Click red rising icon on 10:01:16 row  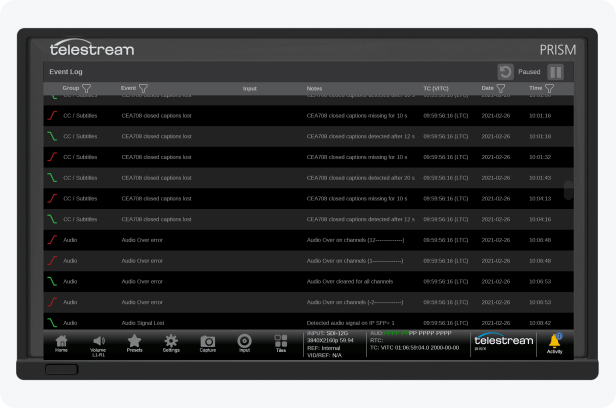coord(52,115)
